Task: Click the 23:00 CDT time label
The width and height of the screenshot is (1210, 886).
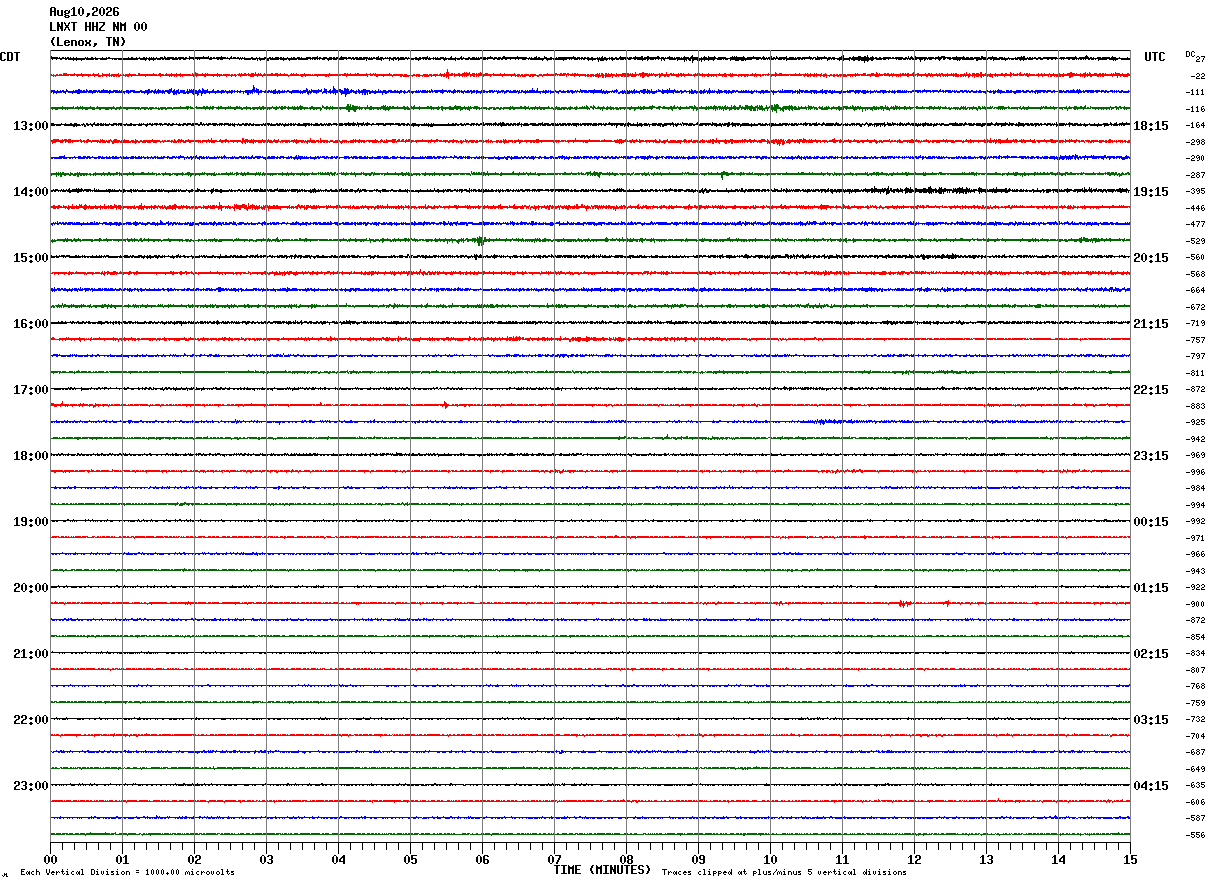Action: [x=30, y=786]
